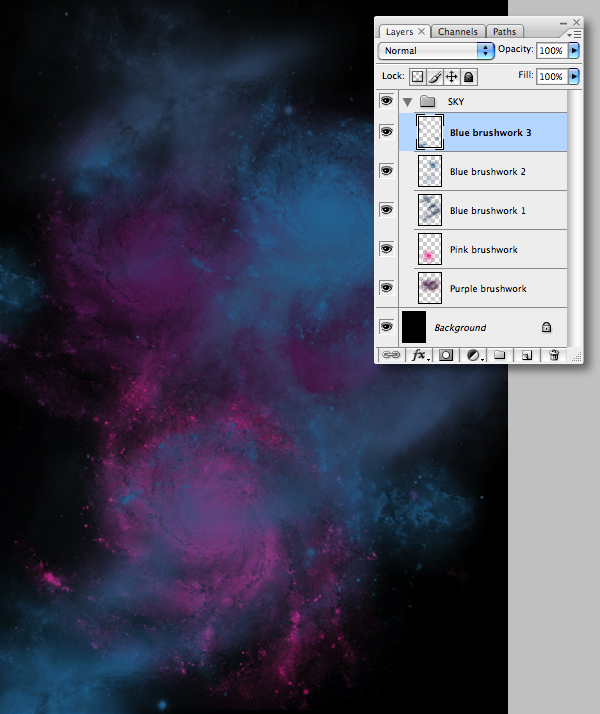The height and width of the screenshot is (714, 600).
Task: Select the "Blue brushwork 2" layer name
Action: (x=488, y=172)
